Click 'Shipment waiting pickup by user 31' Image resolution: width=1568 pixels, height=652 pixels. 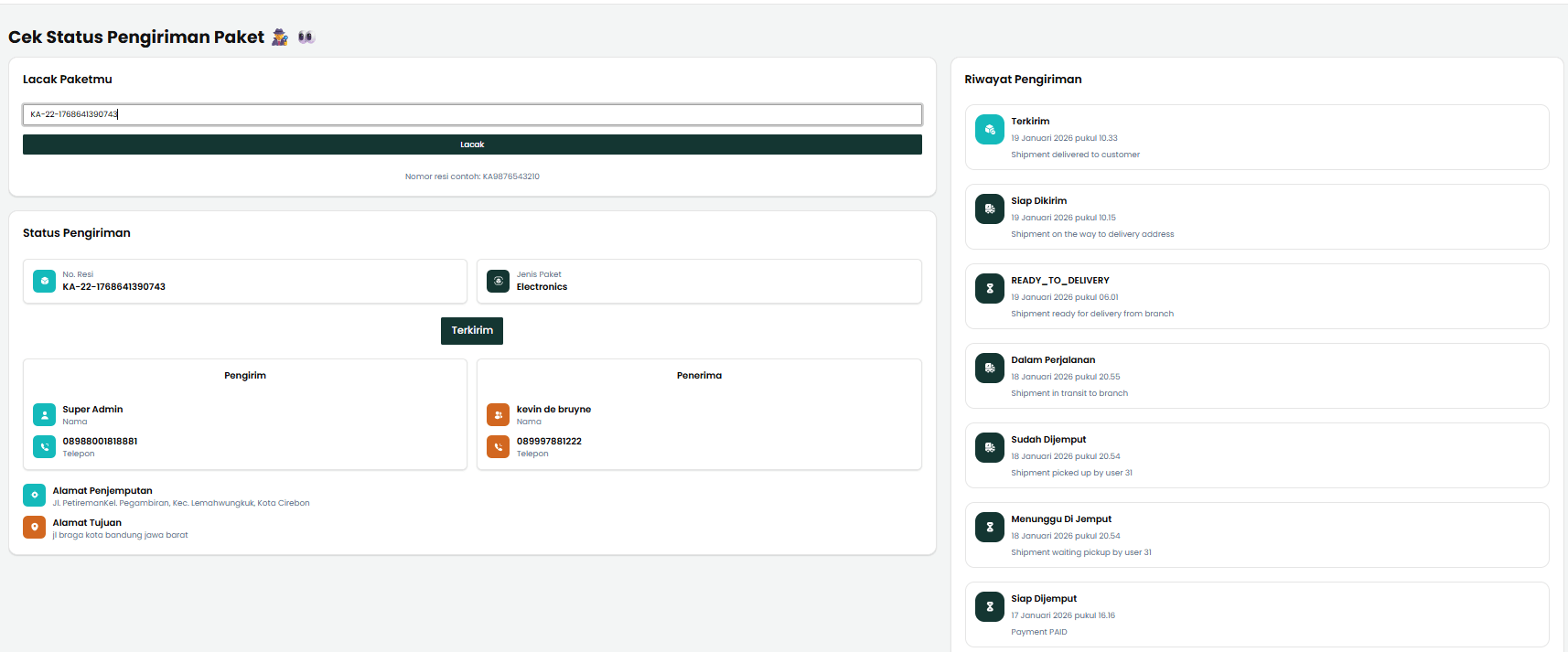point(1081,552)
